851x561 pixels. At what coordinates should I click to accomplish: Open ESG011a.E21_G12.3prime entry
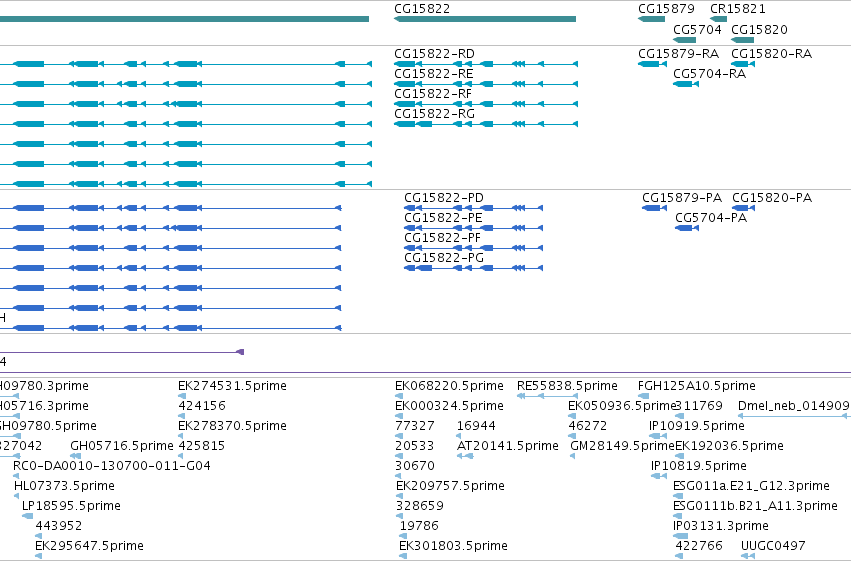(752, 486)
